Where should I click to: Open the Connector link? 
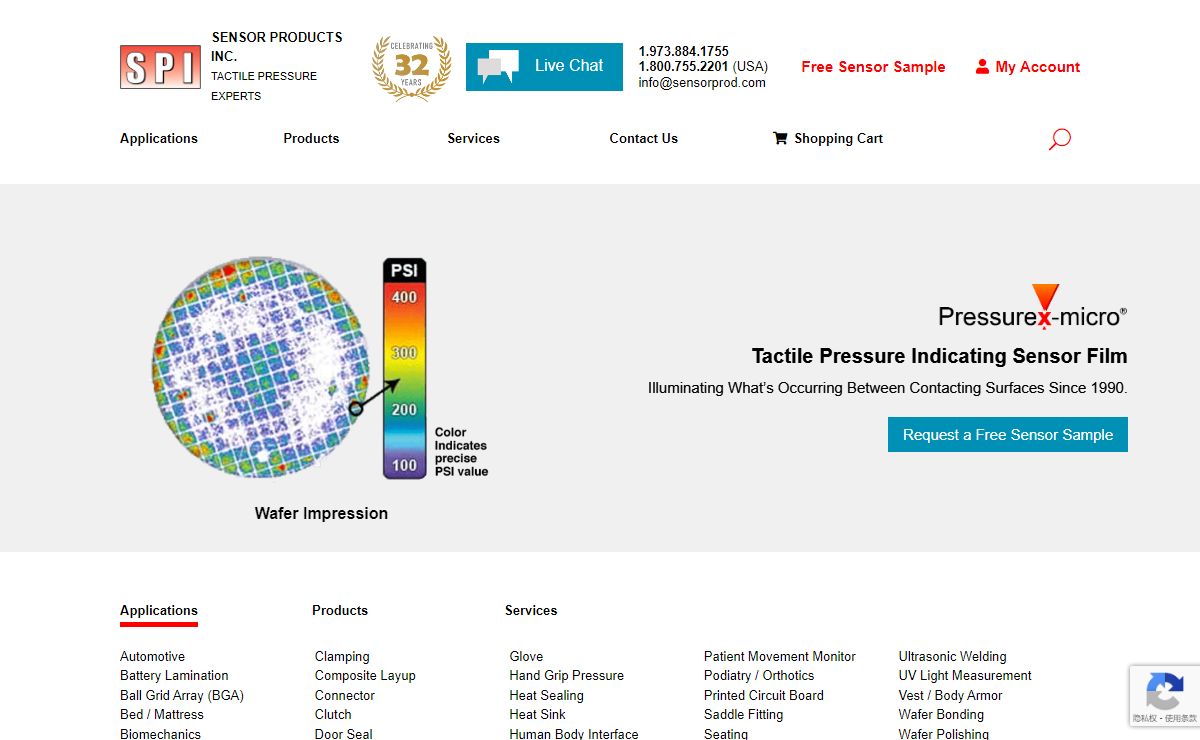tap(345, 695)
